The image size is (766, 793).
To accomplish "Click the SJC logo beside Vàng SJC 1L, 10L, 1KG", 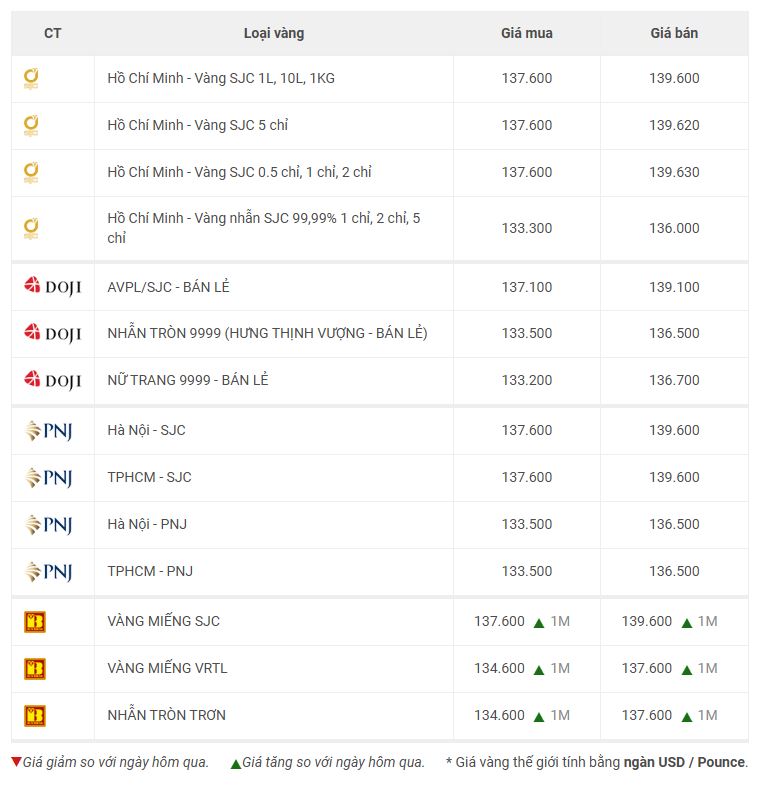I will (x=31, y=78).
